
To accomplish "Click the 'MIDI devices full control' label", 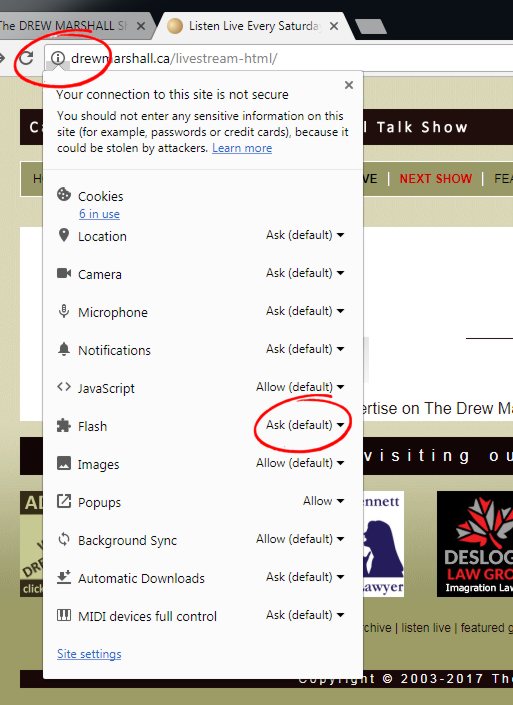I will (x=147, y=616).
